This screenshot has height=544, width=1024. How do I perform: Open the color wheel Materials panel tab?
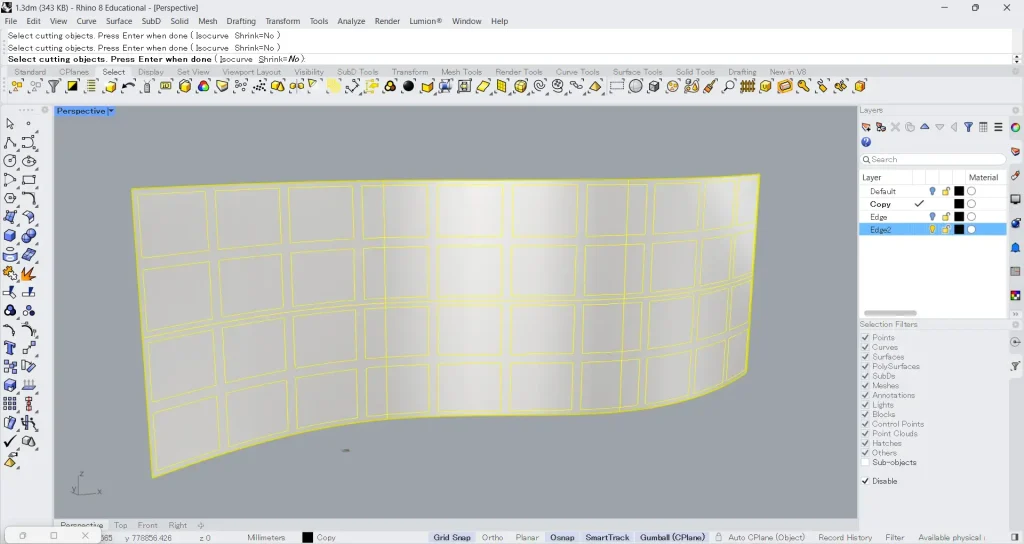[x=1016, y=127]
